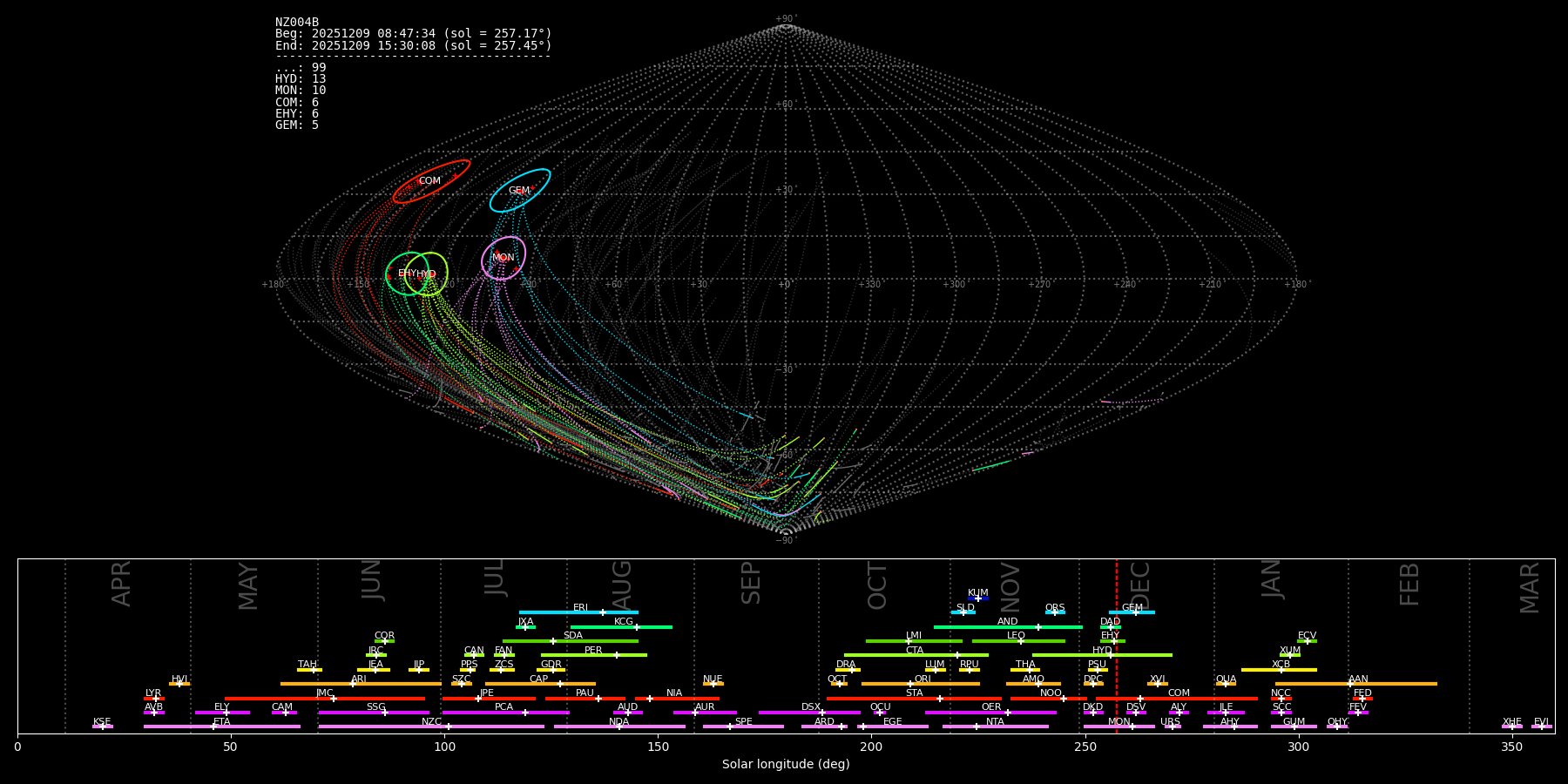Click the SDA shower label in the timeline
This screenshot has height=784, width=1568.
click(573, 636)
